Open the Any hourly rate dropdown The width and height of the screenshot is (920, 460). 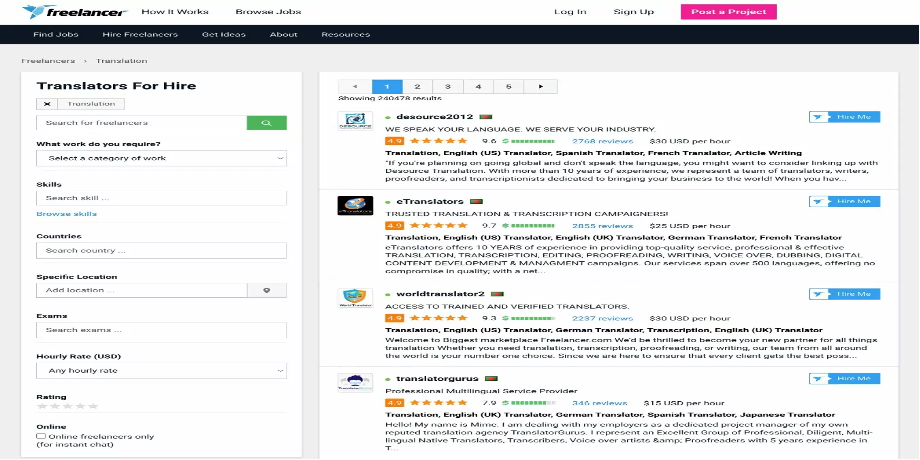pyautogui.click(x=161, y=371)
